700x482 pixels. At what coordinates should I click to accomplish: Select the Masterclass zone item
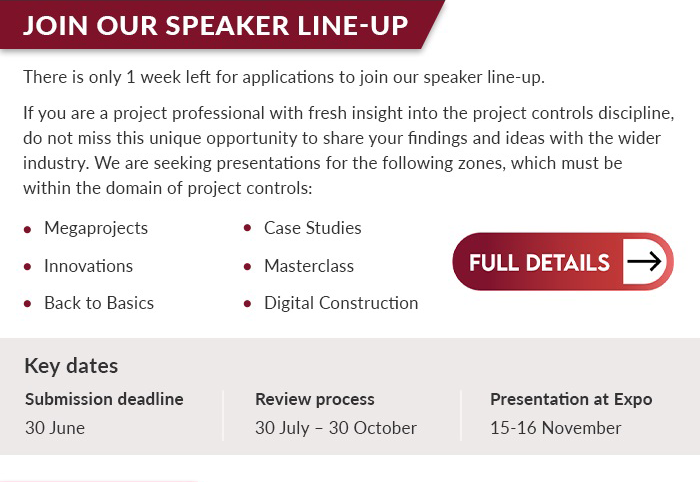[309, 266]
